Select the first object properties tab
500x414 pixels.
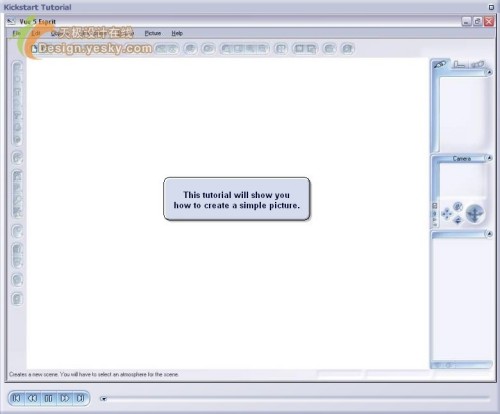pos(440,64)
